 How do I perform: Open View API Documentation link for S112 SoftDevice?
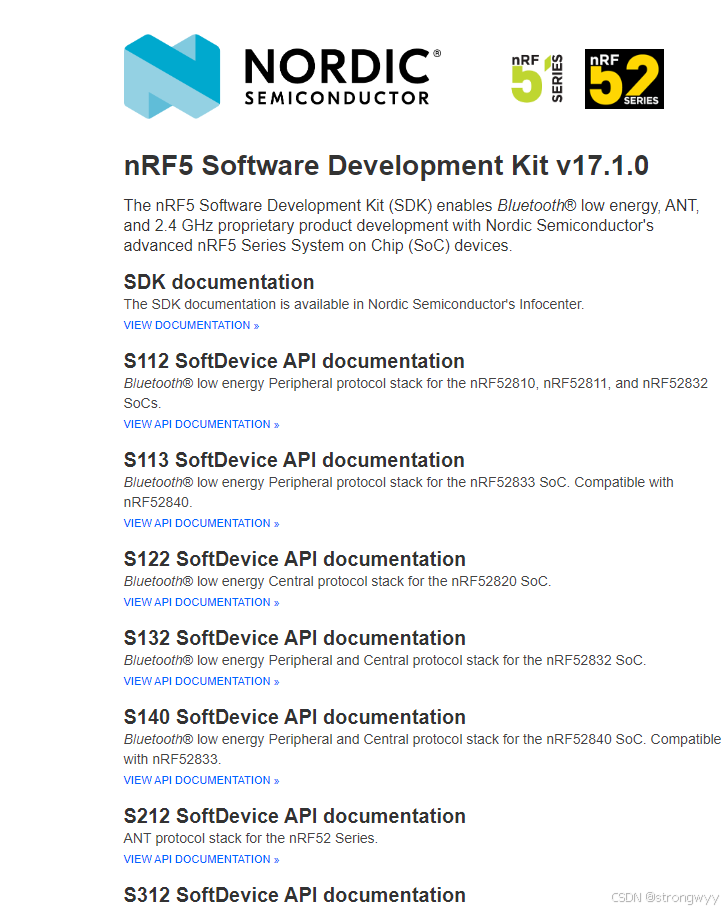click(x=201, y=425)
